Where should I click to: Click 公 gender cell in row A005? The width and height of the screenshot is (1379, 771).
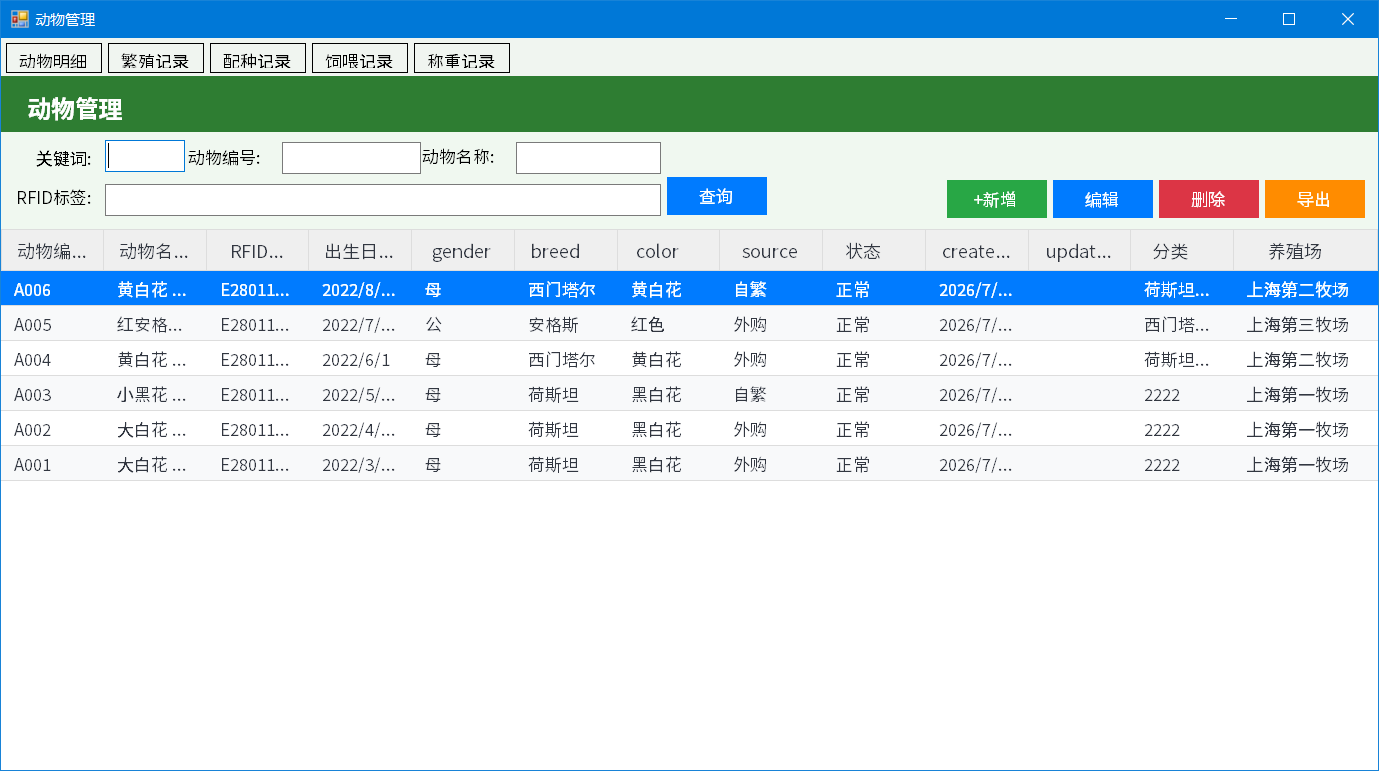click(x=463, y=324)
